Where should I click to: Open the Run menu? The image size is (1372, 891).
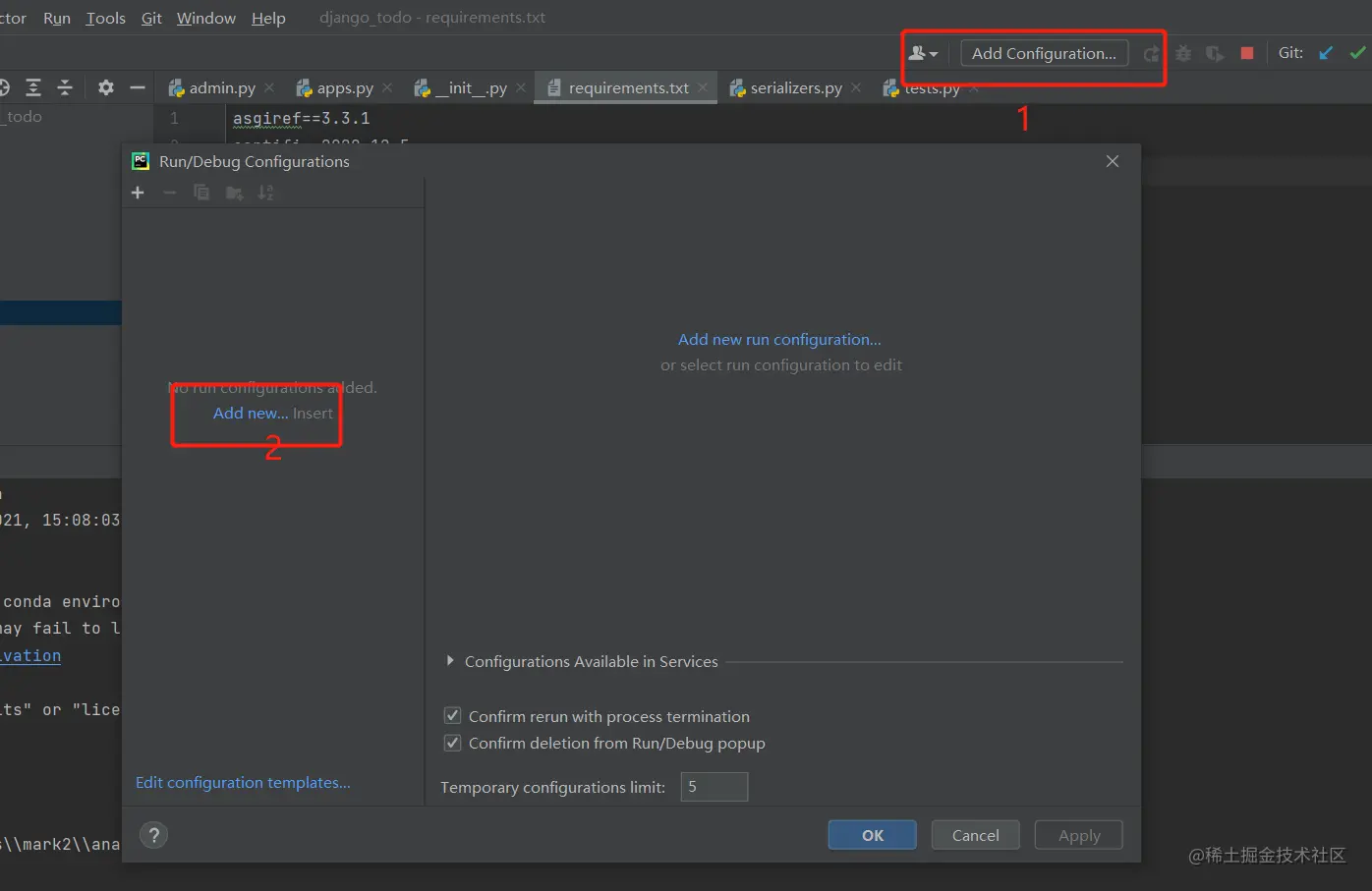coord(57,18)
